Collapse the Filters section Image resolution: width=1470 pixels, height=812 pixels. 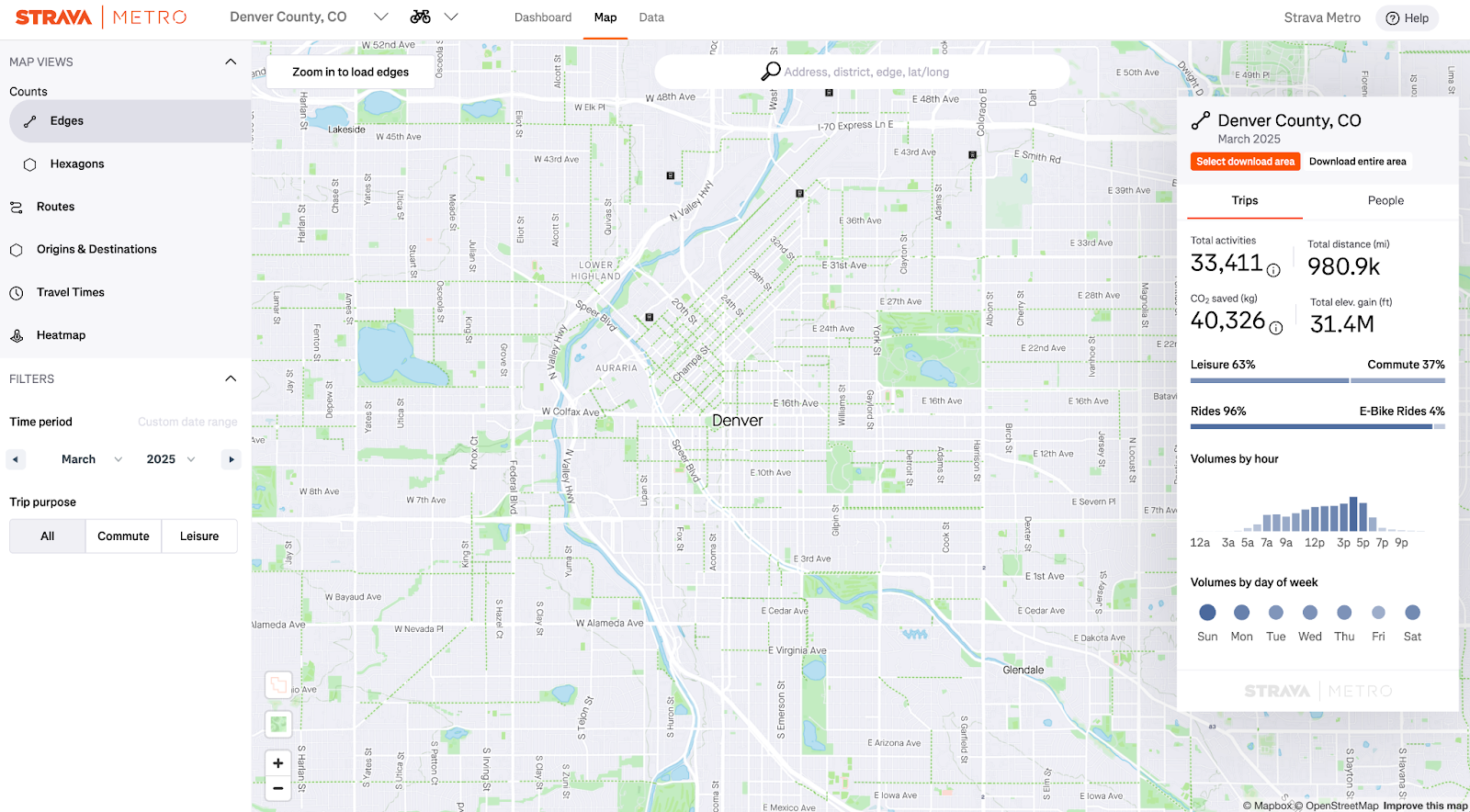(x=231, y=378)
